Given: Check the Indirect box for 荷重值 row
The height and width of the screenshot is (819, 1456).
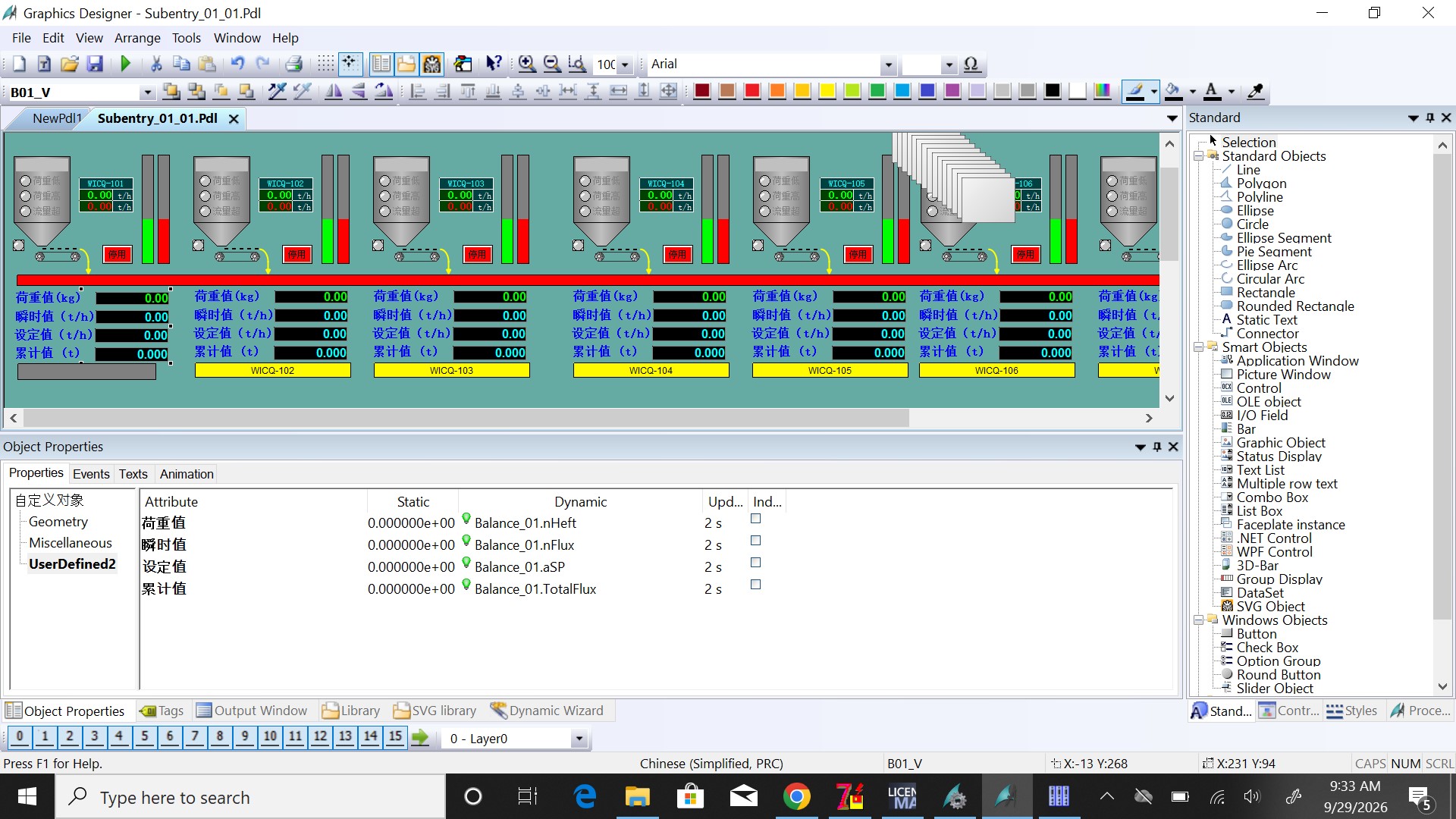Looking at the screenshot, I should (x=755, y=519).
